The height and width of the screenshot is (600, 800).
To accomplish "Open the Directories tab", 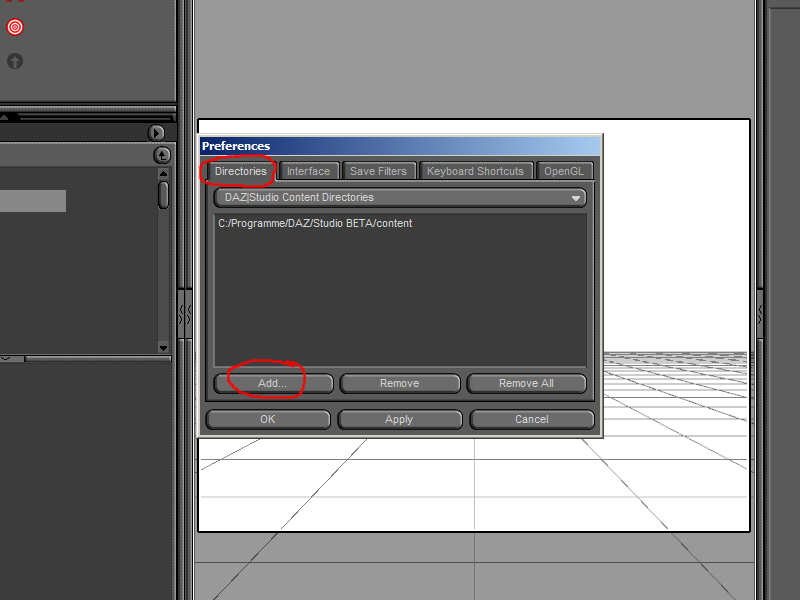I will point(240,171).
